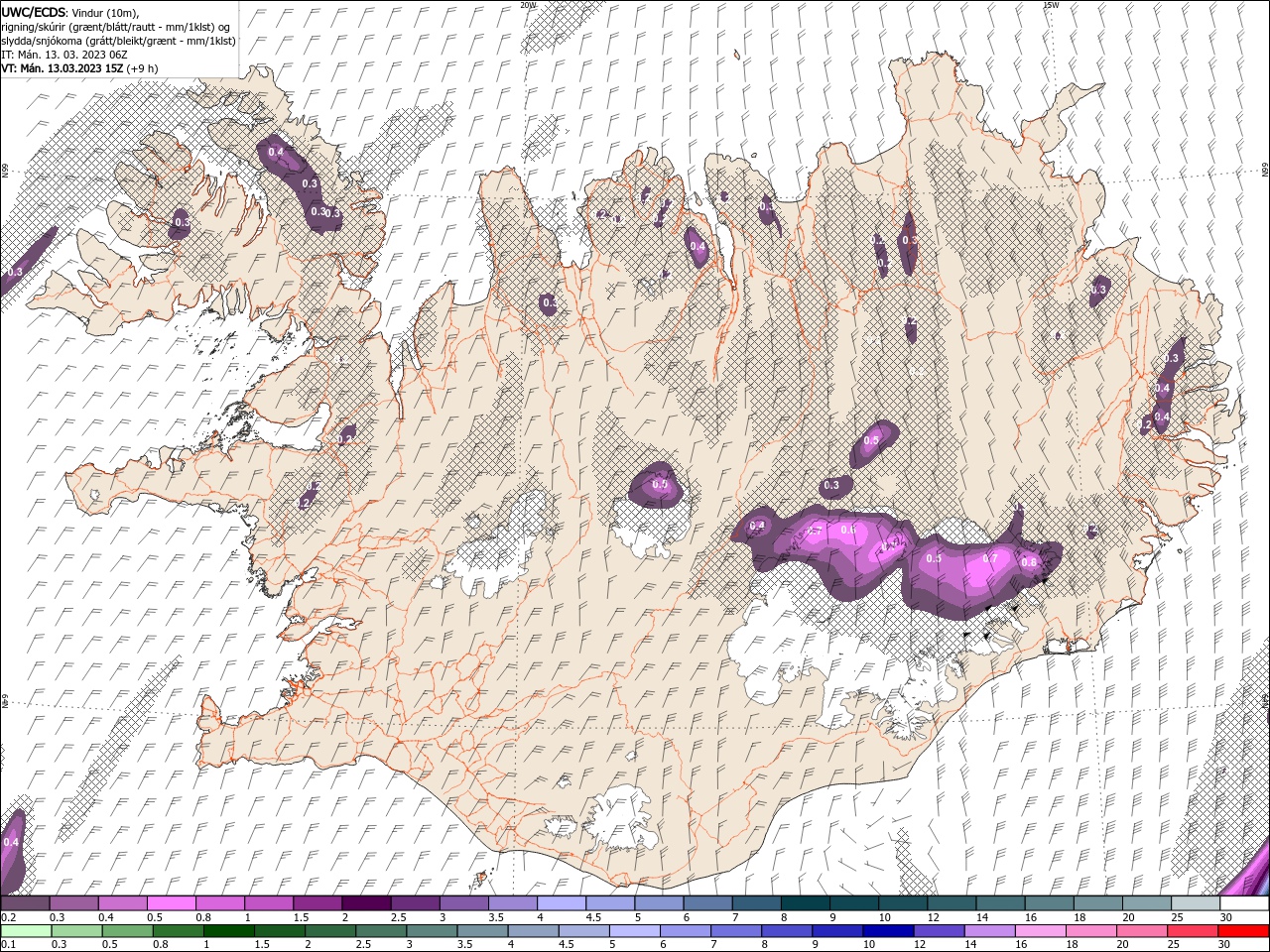1270x952 pixels.
Task: Click the 0.8 label in bottom legend row
Action: pos(160,945)
